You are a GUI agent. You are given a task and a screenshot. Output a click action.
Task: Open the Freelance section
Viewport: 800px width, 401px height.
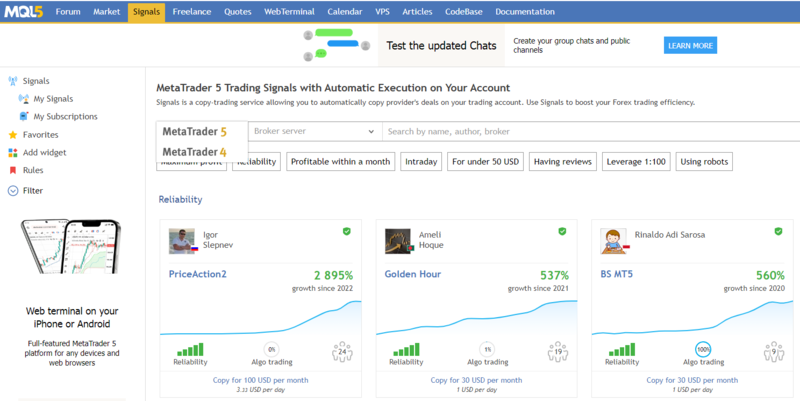click(x=192, y=12)
